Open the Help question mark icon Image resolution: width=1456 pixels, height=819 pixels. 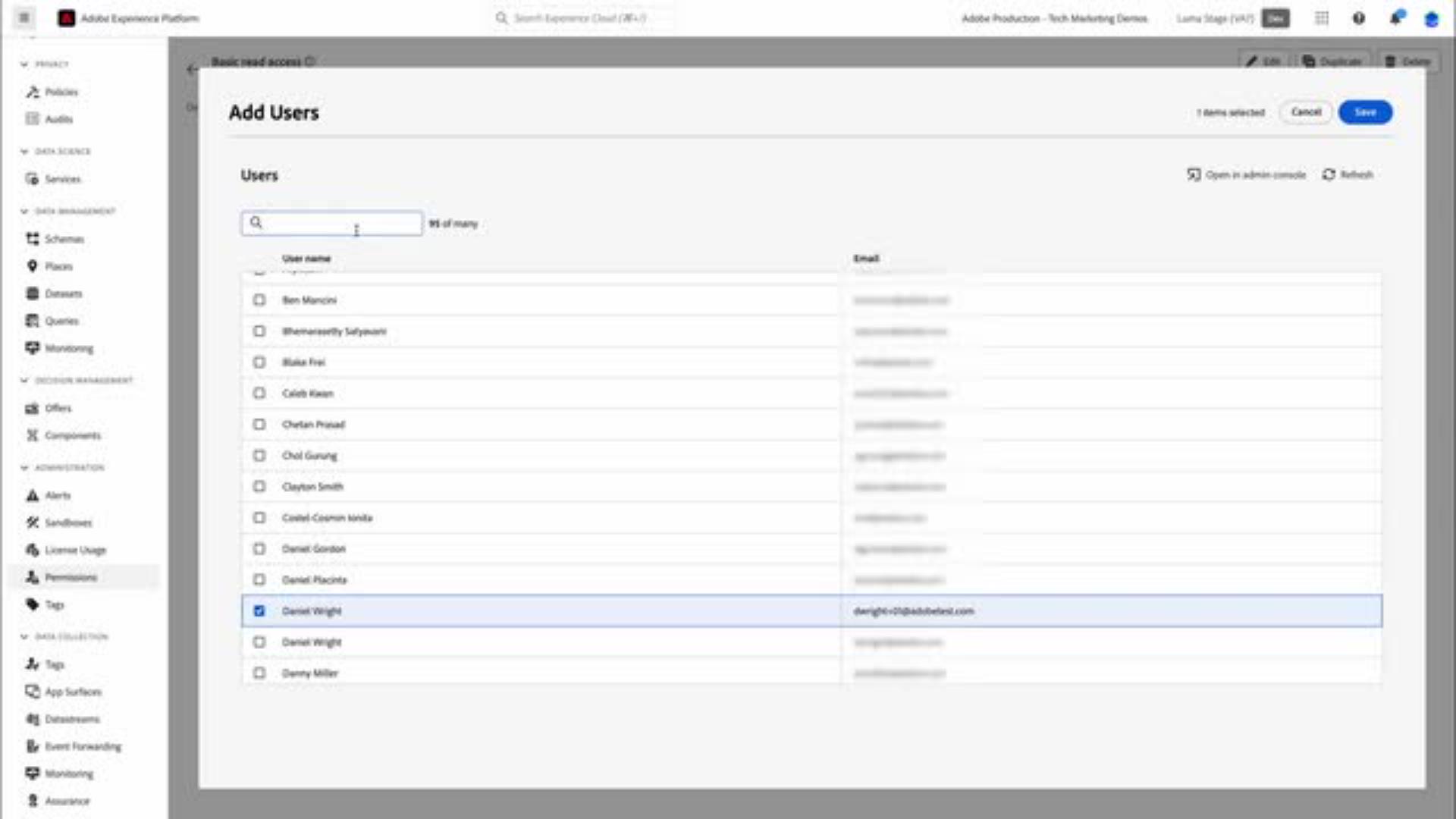click(1358, 18)
